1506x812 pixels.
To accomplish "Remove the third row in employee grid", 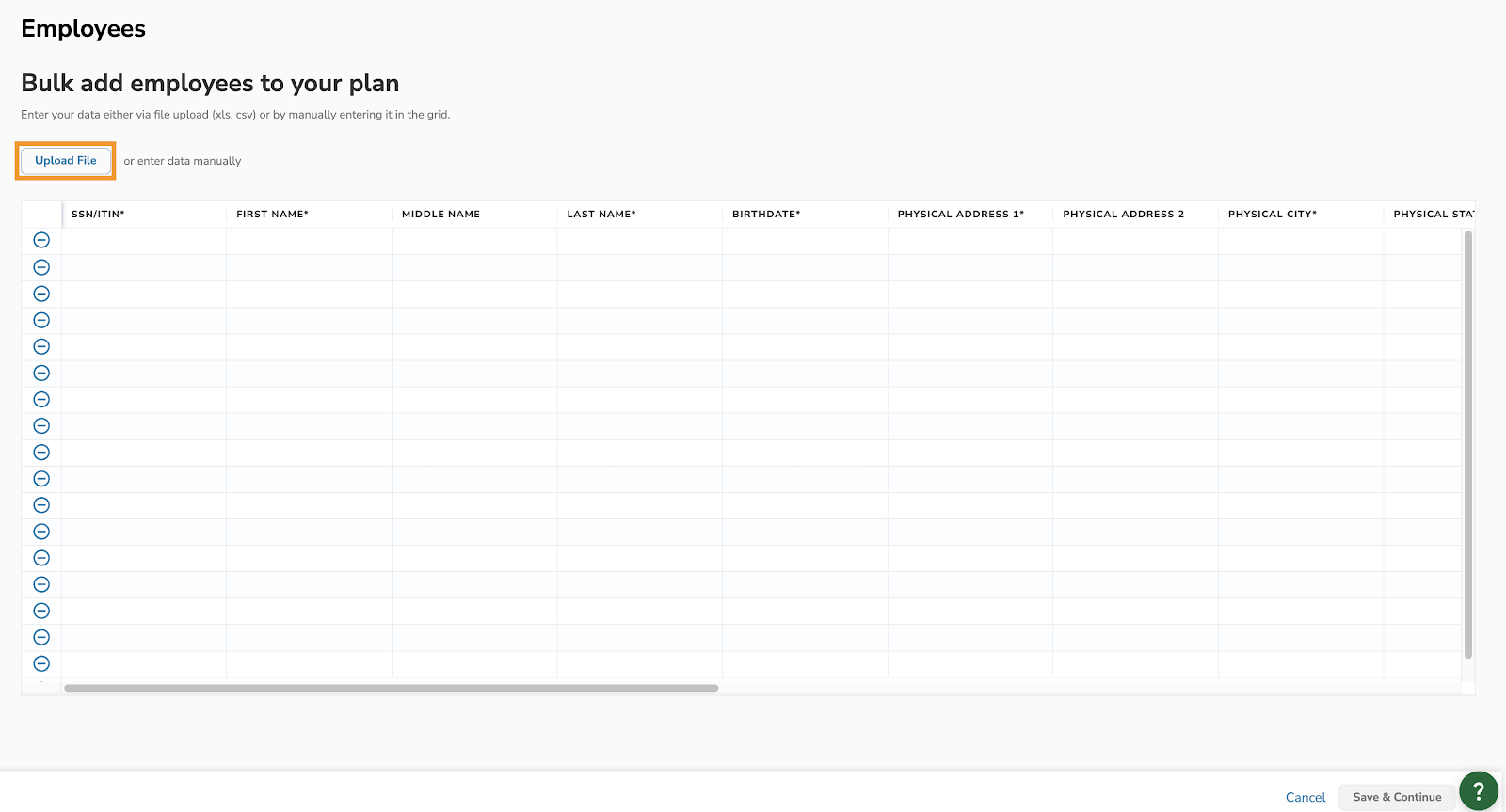I will tap(41, 294).
